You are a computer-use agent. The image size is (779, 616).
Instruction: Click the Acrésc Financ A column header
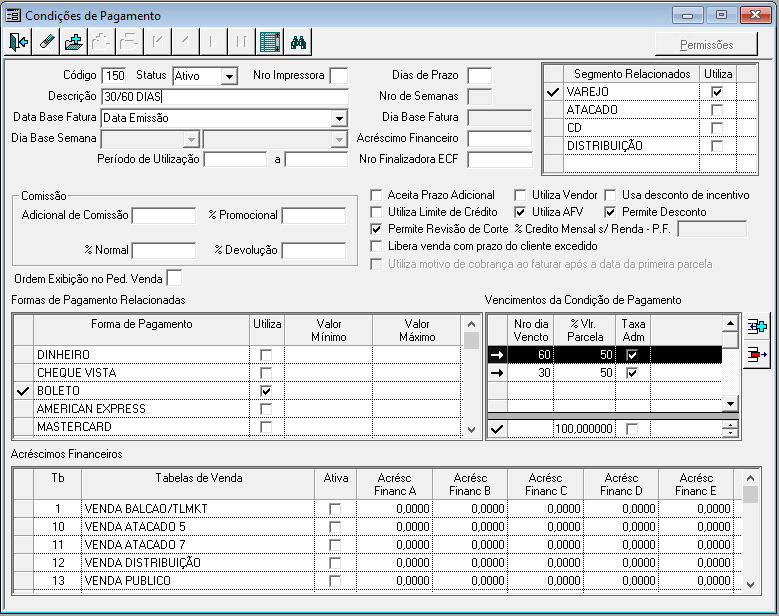pyautogui.click(x=394, y=484)
